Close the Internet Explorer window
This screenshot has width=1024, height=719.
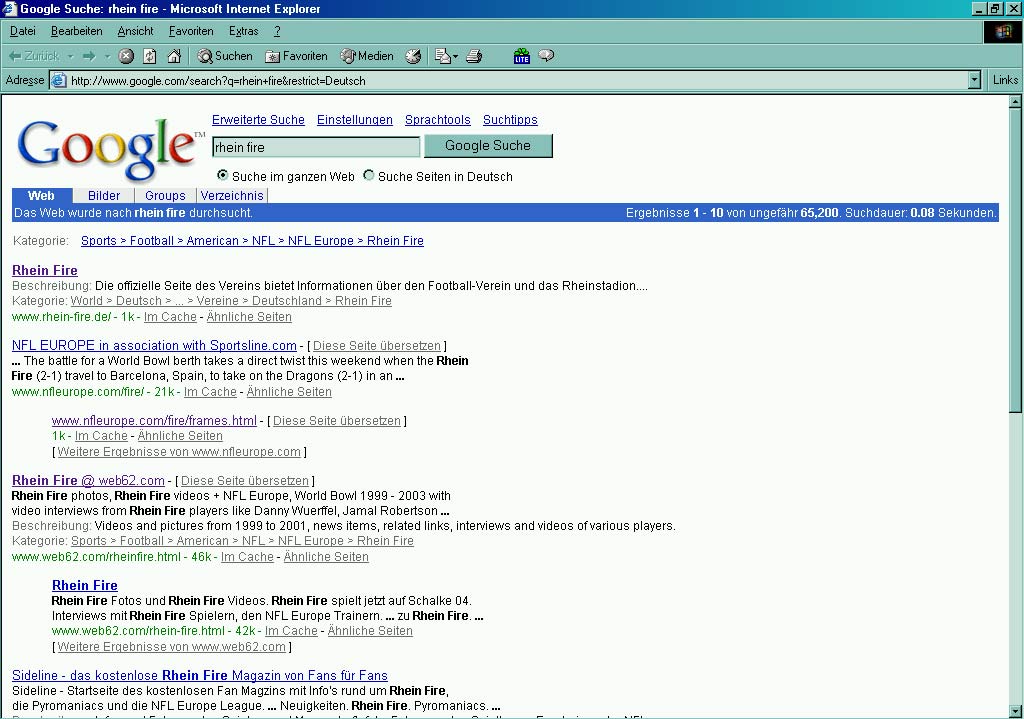pos(1013,8)
